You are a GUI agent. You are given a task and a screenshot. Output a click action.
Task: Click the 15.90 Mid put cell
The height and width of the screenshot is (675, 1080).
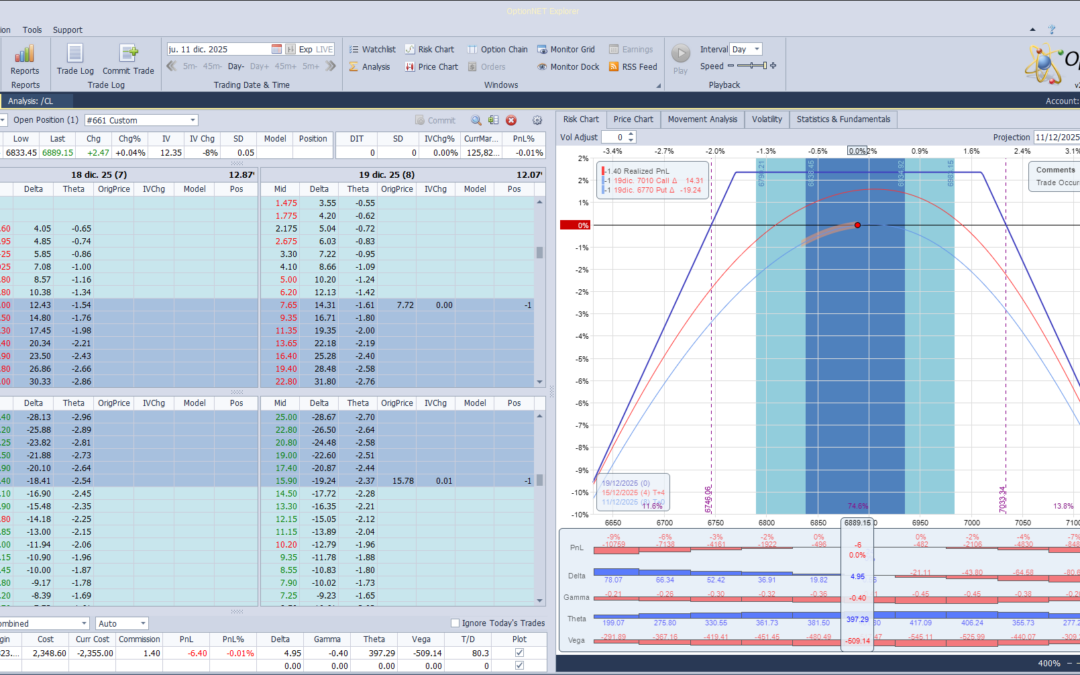[280, 481]
